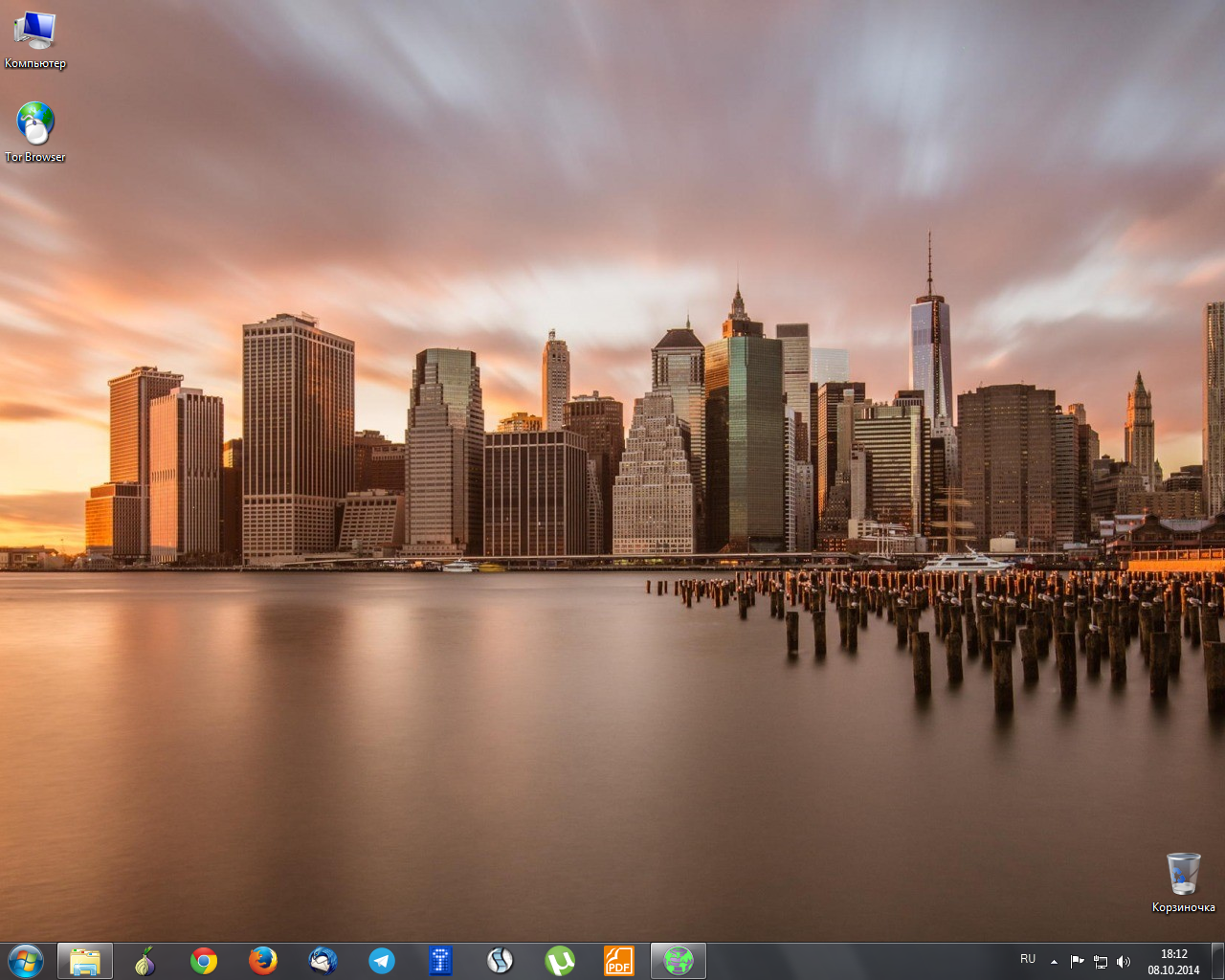Open the gray film-strip sphere taskbar icon
Viewport: 1225px width, 980px height.
click(x=500, y=961)
